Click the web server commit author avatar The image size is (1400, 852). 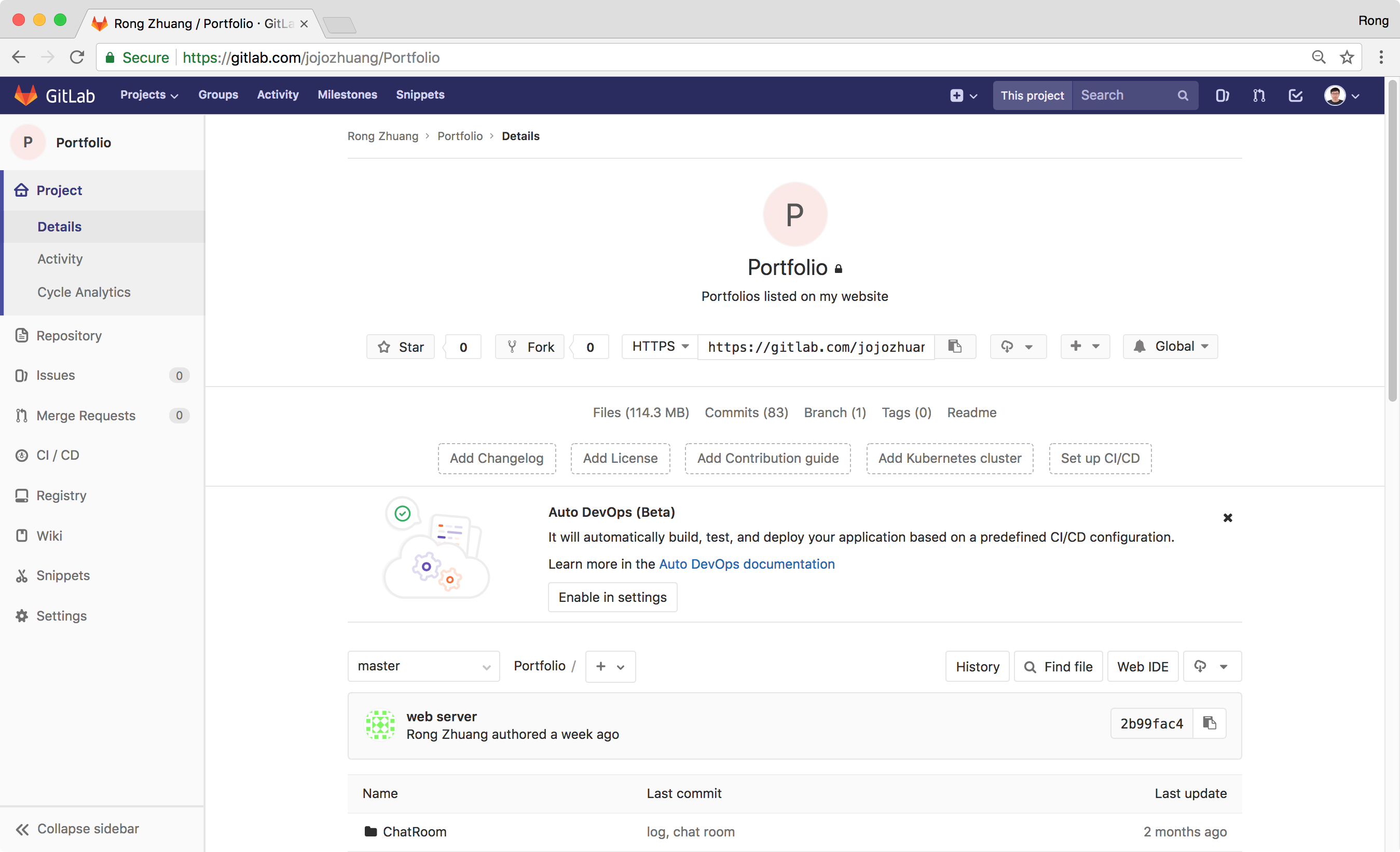[x=380, y=725]
